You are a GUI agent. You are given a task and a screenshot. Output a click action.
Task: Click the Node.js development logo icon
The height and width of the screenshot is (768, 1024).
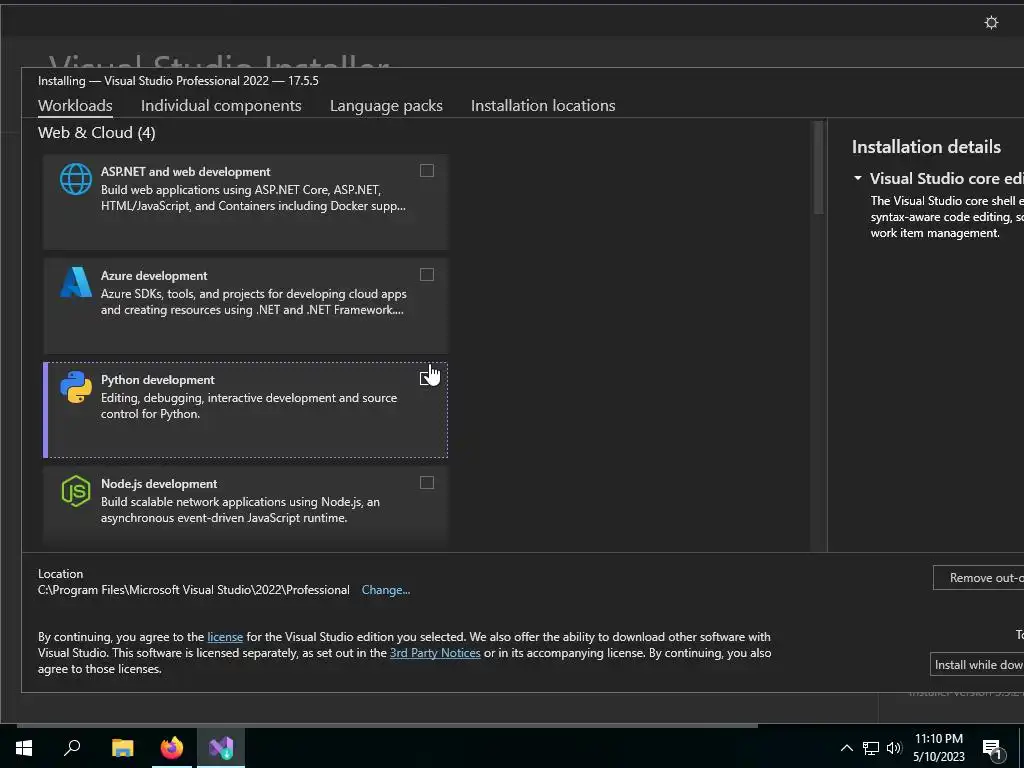[x=76, y=490]
